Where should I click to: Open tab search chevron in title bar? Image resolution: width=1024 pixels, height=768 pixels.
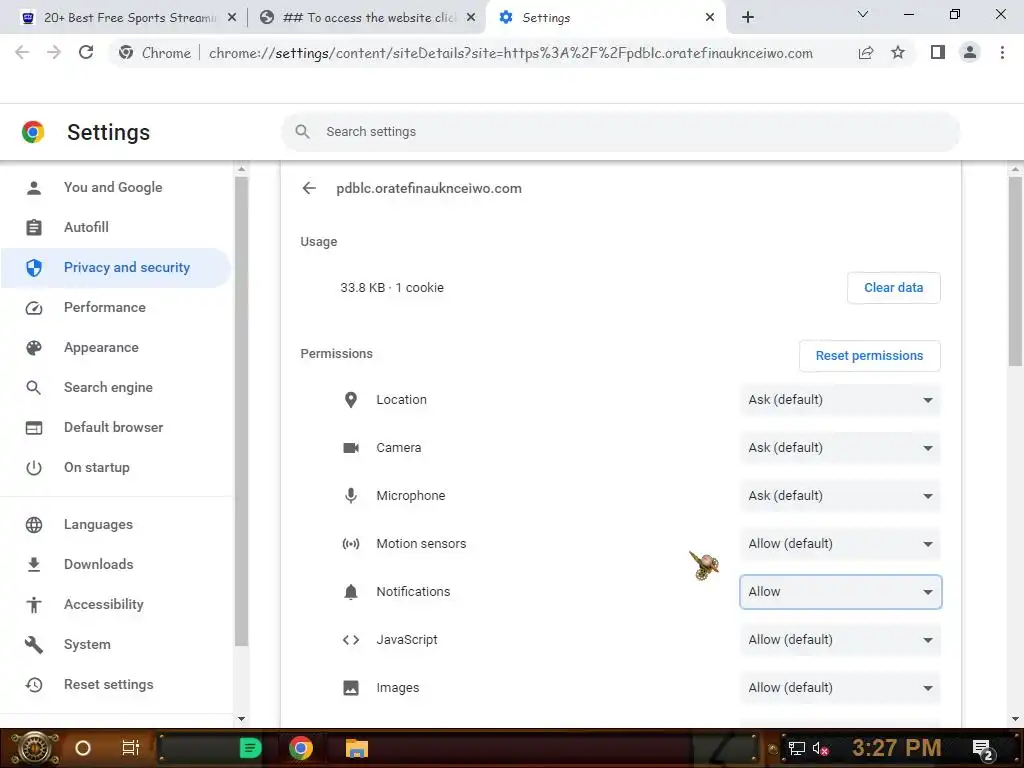(863, 14)
